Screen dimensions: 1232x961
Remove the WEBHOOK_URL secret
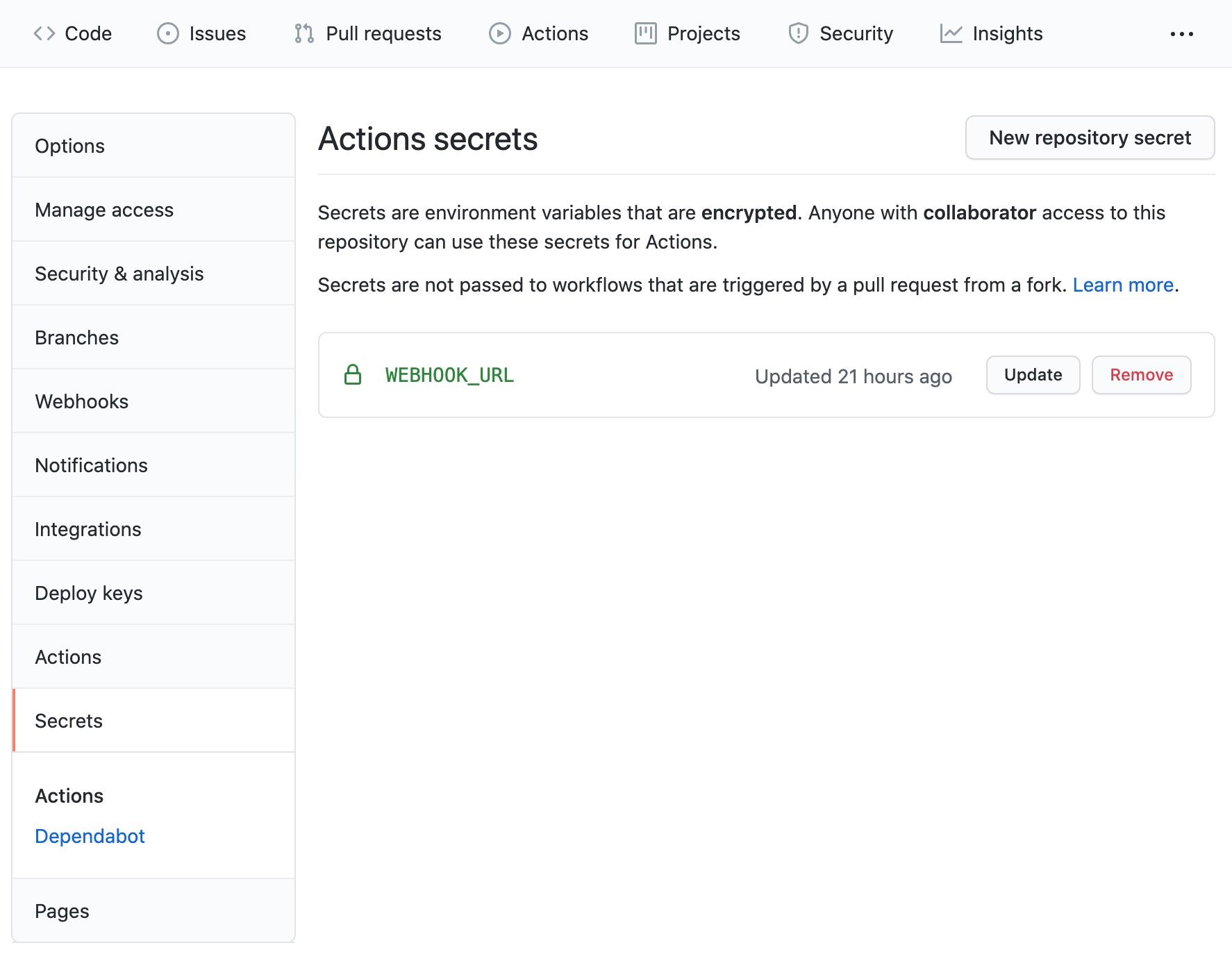coord(1141,375)
